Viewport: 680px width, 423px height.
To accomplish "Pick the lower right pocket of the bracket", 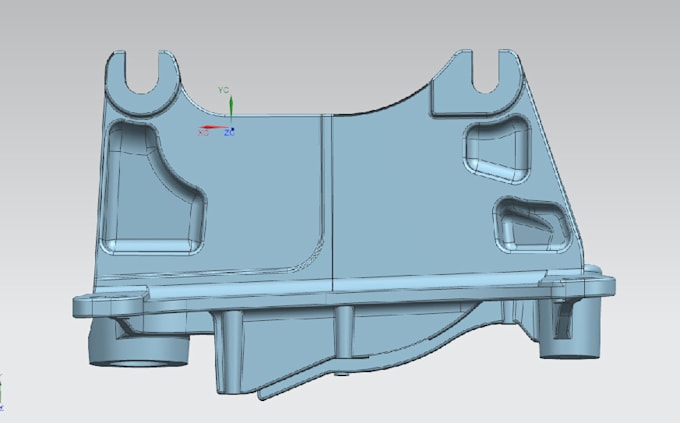I will tap(533, 226).
